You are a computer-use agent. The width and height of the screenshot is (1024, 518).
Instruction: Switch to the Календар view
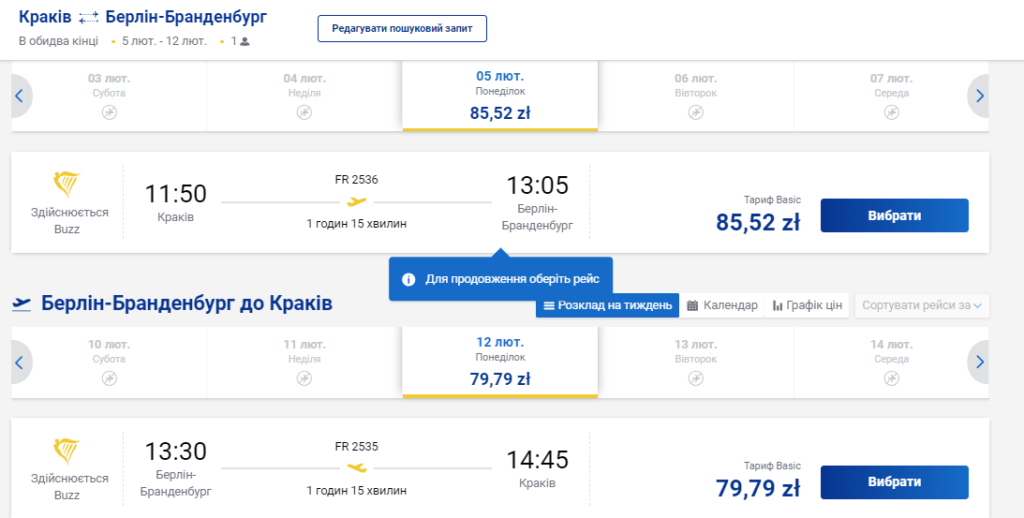[722, 305]
